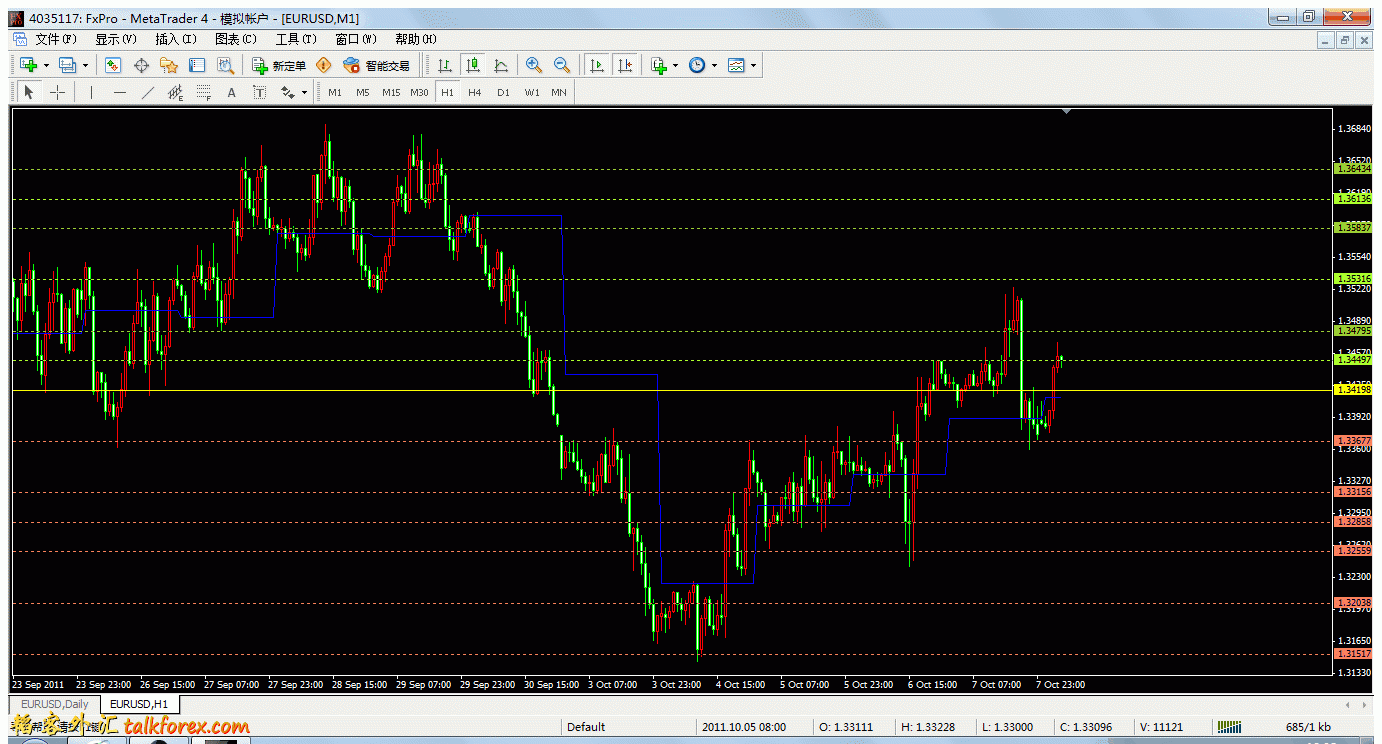Open the 帮助(H) menu
Screen dimensions: 1382x744
[416, 39]
